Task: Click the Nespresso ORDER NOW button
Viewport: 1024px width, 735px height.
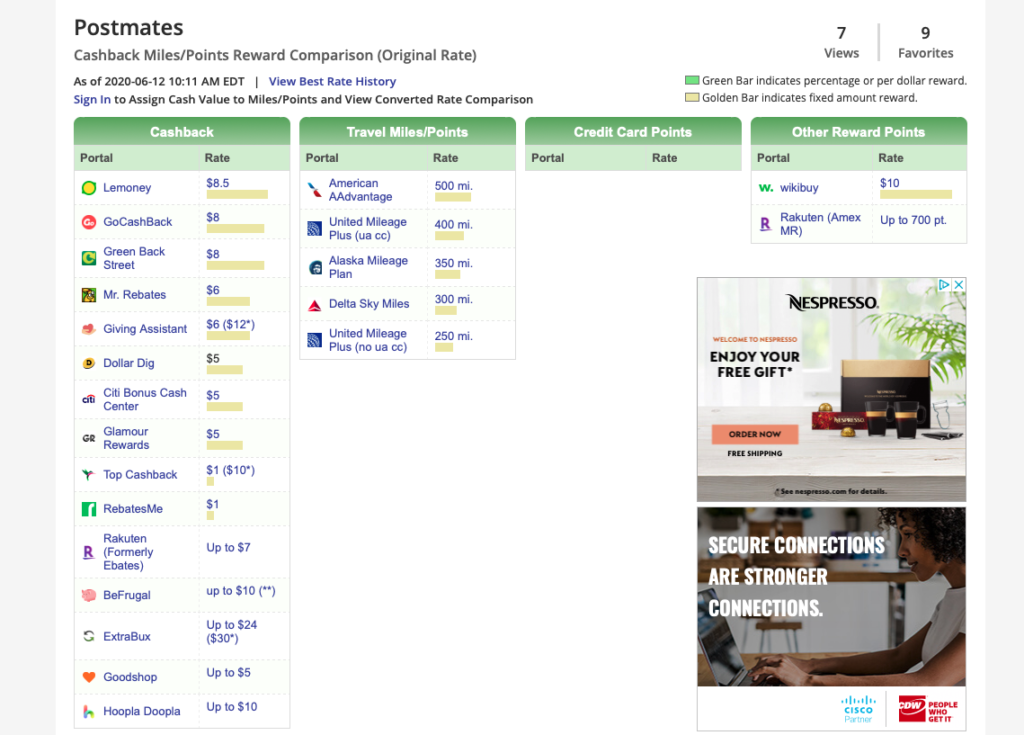Action: 755,434
